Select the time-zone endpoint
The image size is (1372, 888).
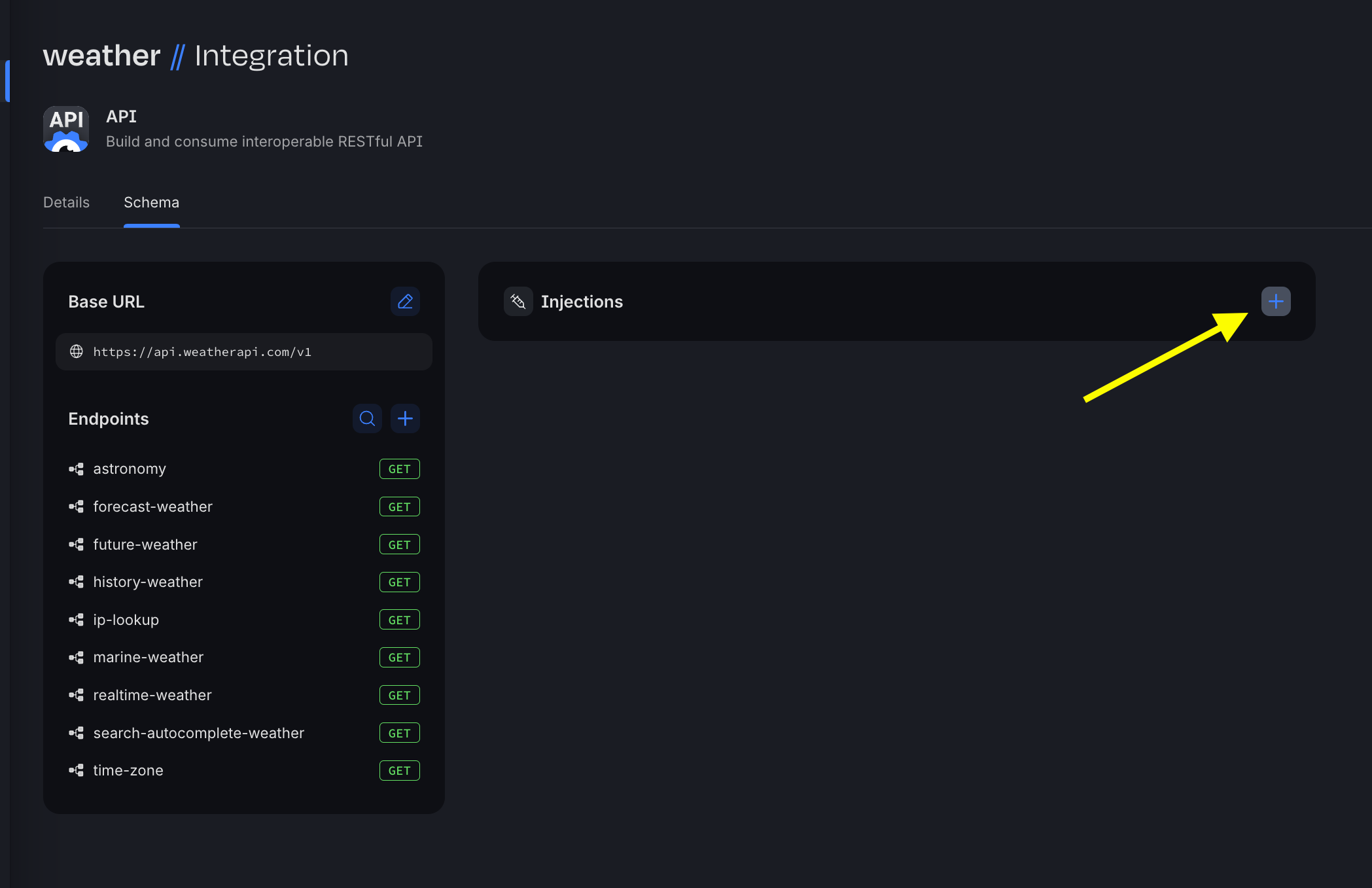tap(128, 771)
